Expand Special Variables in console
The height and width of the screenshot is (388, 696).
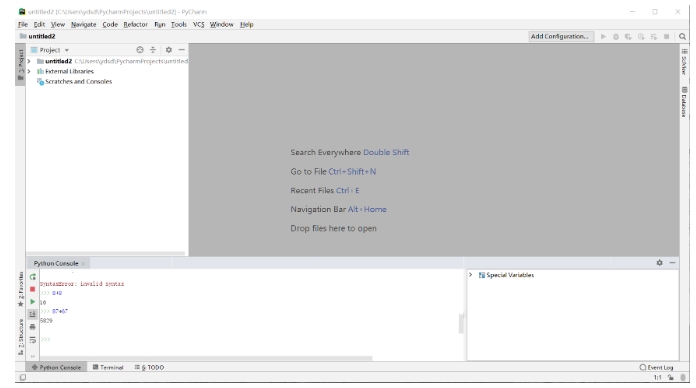[x=471, y=275]
